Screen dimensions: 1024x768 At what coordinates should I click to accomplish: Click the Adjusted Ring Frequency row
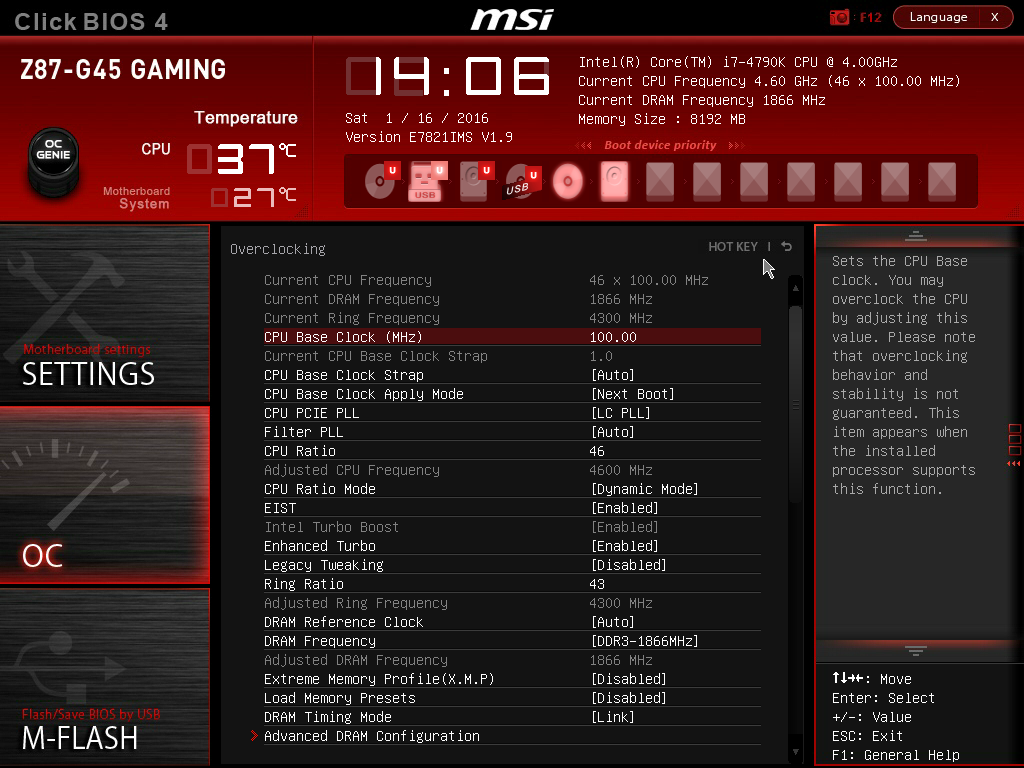(512, 603)
